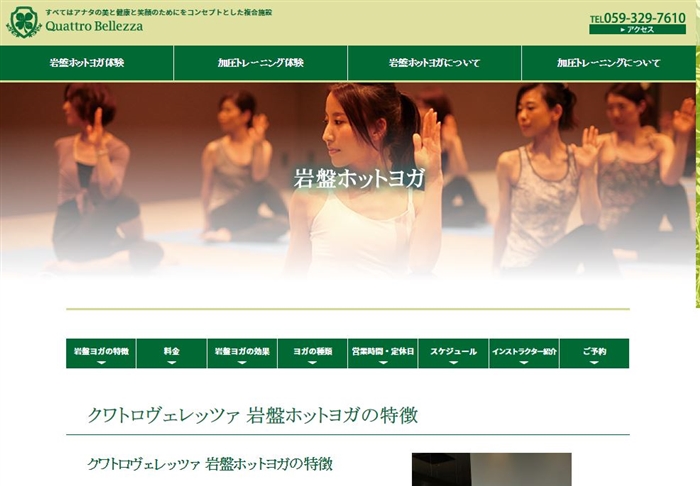Click the Quattro Bellezza clover logo

tap(22, 22)
